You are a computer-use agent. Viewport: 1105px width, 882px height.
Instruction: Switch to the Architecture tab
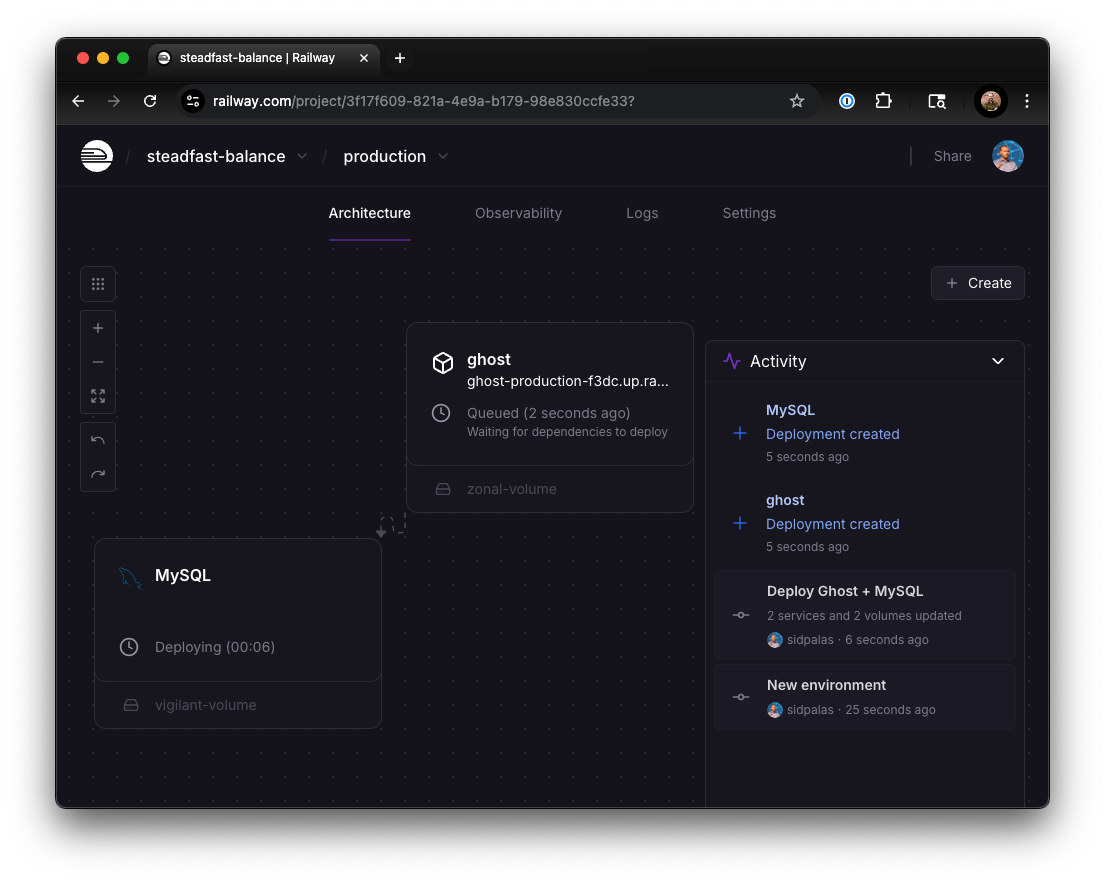(369, 213)
